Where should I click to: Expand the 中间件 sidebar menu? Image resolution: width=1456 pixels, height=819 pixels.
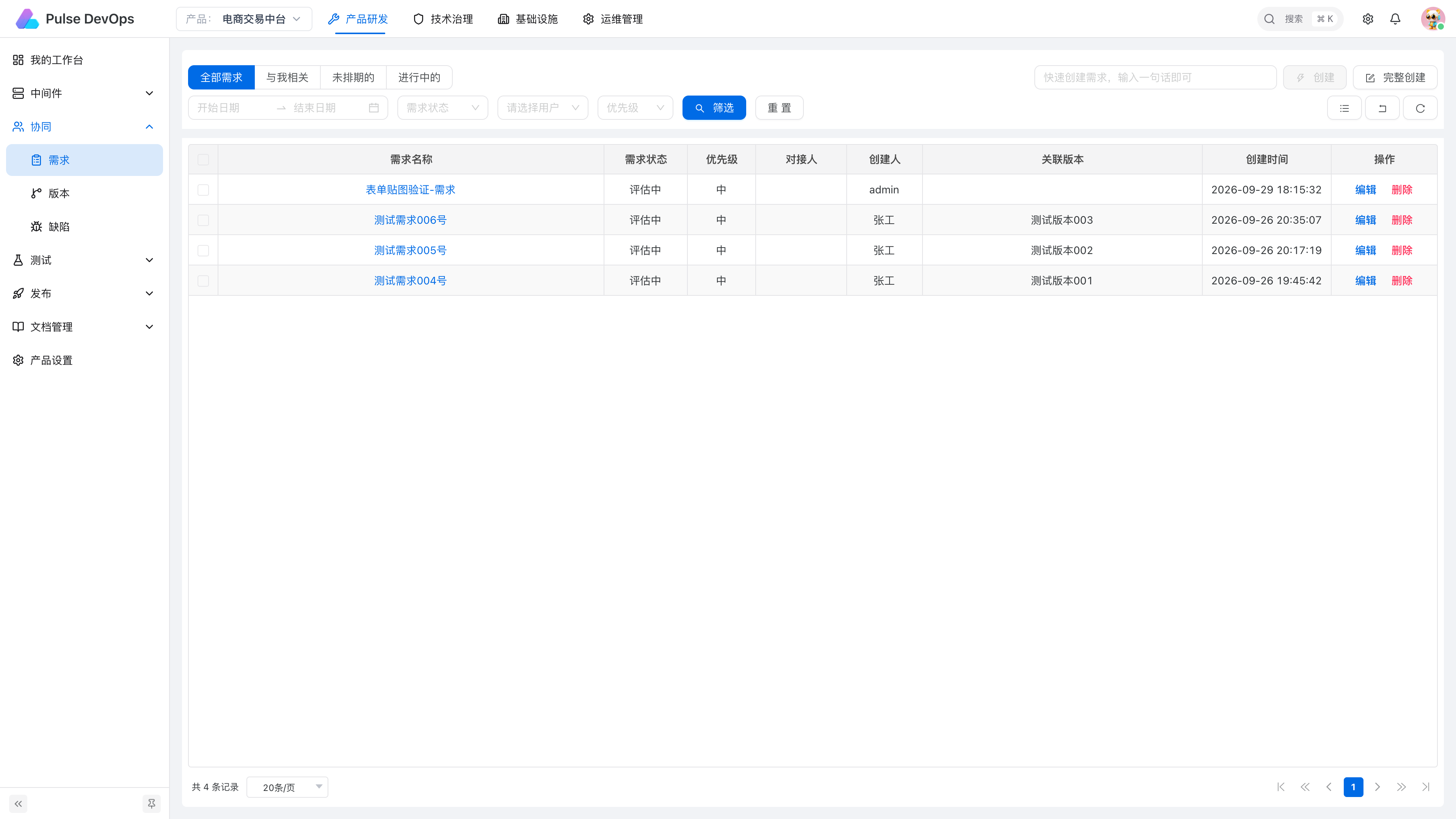pos(84,93)
